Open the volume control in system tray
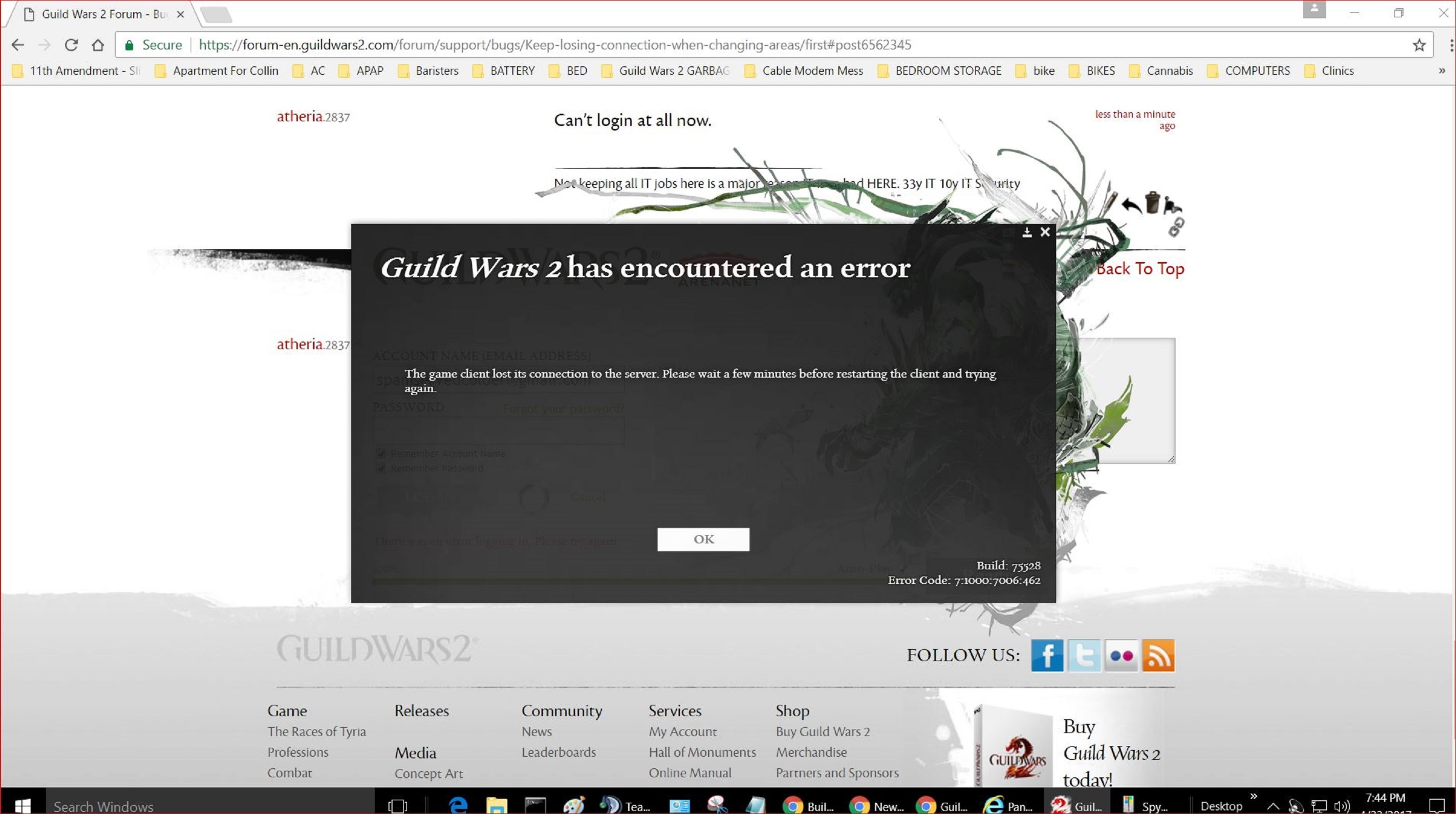 click(x=1342, y=806)
